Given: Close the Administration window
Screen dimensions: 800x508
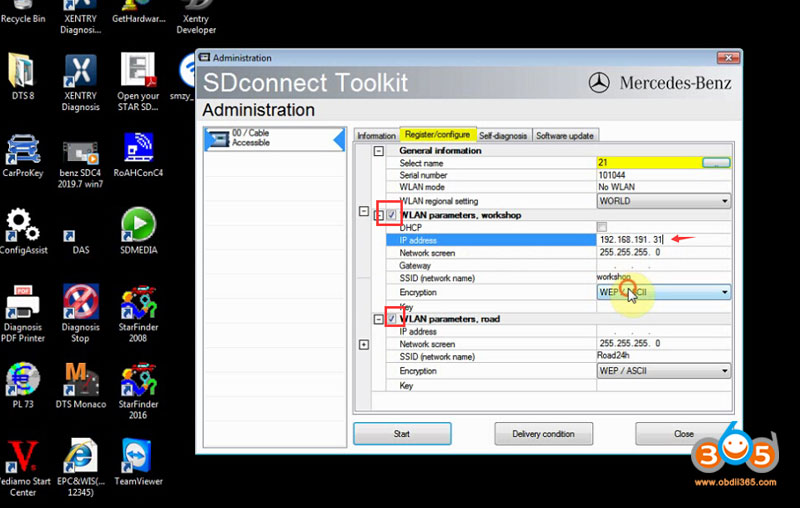Looking at the screenshot, I should coord(729,58).
